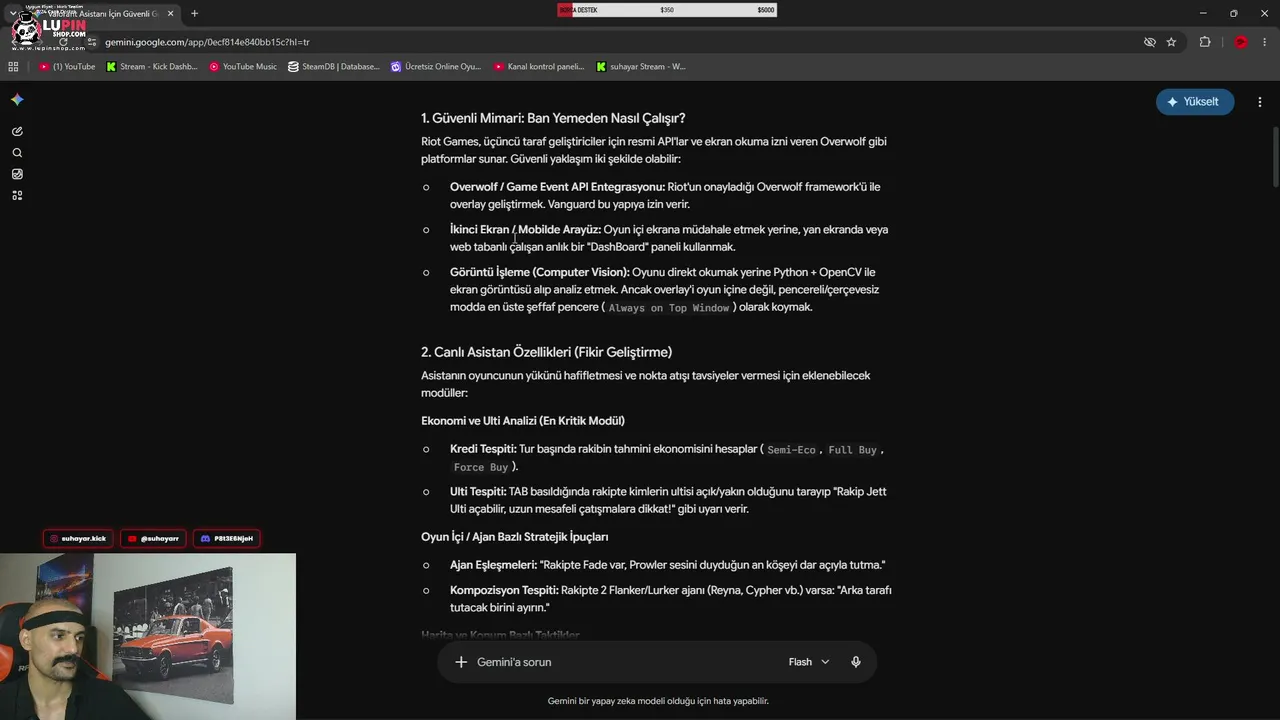
Task: Open the sidebar grid-style Gems icon
Action: [x=17, y=195]
